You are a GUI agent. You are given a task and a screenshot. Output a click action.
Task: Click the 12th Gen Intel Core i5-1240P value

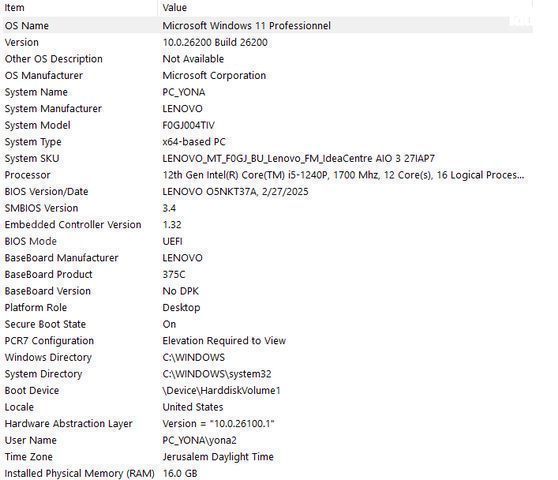pos(343,175)
